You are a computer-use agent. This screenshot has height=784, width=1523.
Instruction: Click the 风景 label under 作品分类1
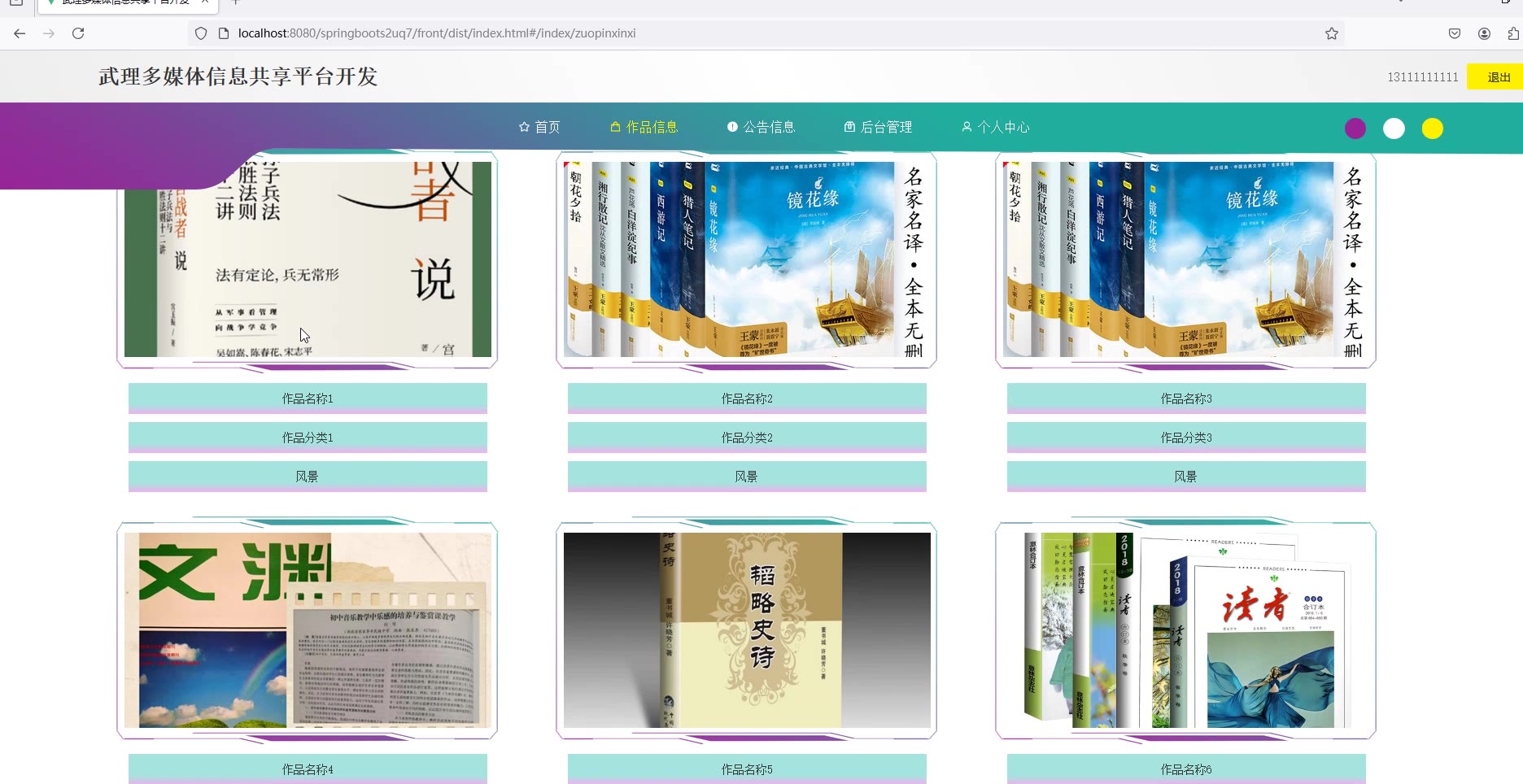click(308, 477)
